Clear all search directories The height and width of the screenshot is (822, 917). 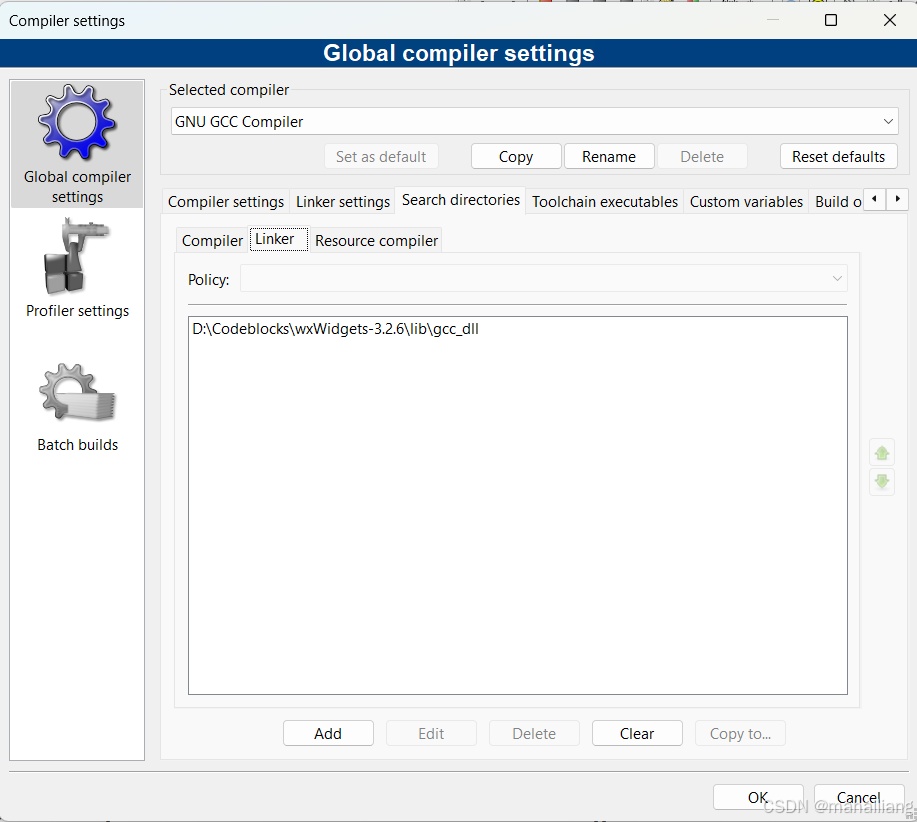637,733
